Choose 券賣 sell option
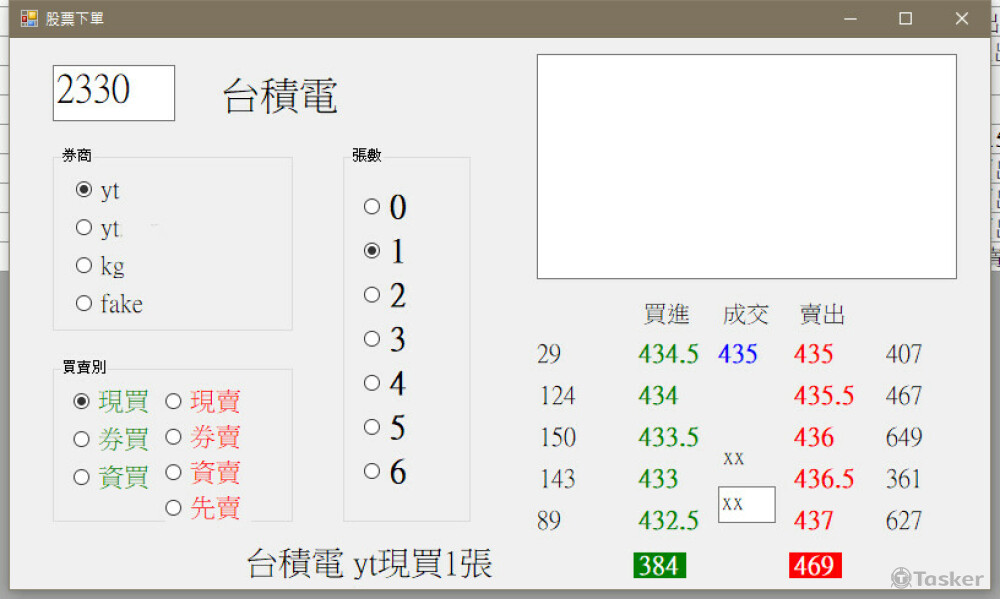 (173, 437)
